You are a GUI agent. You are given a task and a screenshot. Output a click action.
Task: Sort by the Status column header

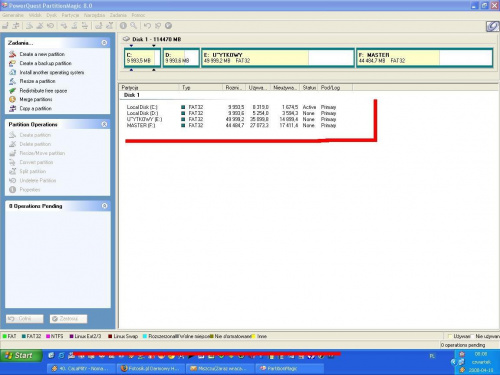coord(309,88)
